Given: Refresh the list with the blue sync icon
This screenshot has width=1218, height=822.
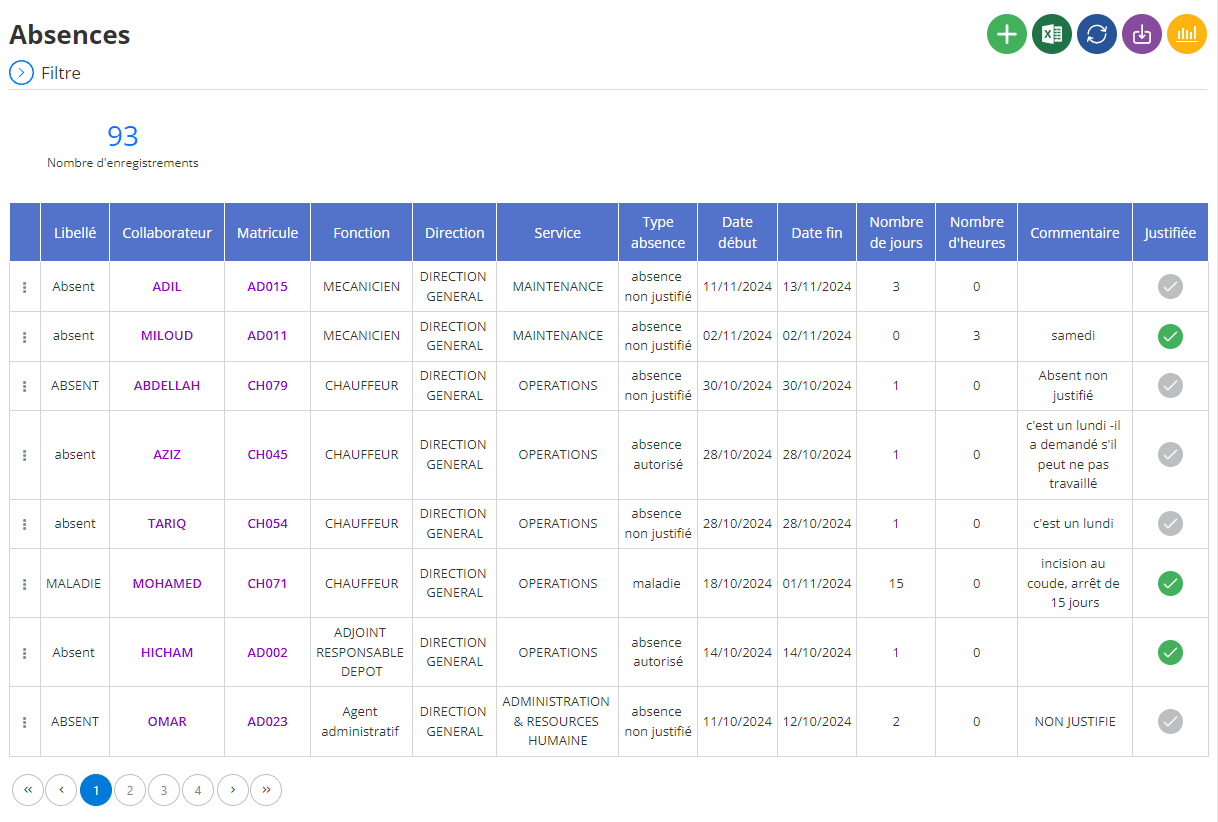Looking at the screenshot, I should [x=1097, y=34].
